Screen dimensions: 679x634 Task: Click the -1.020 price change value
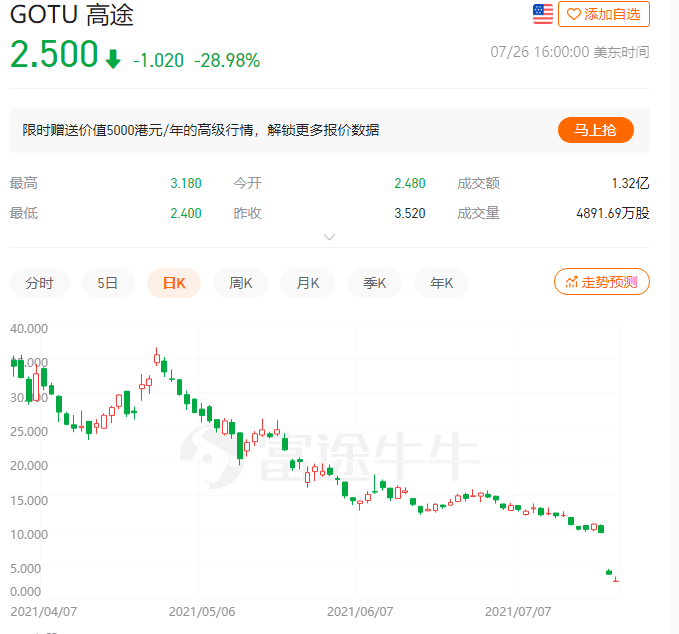point(158,60)
